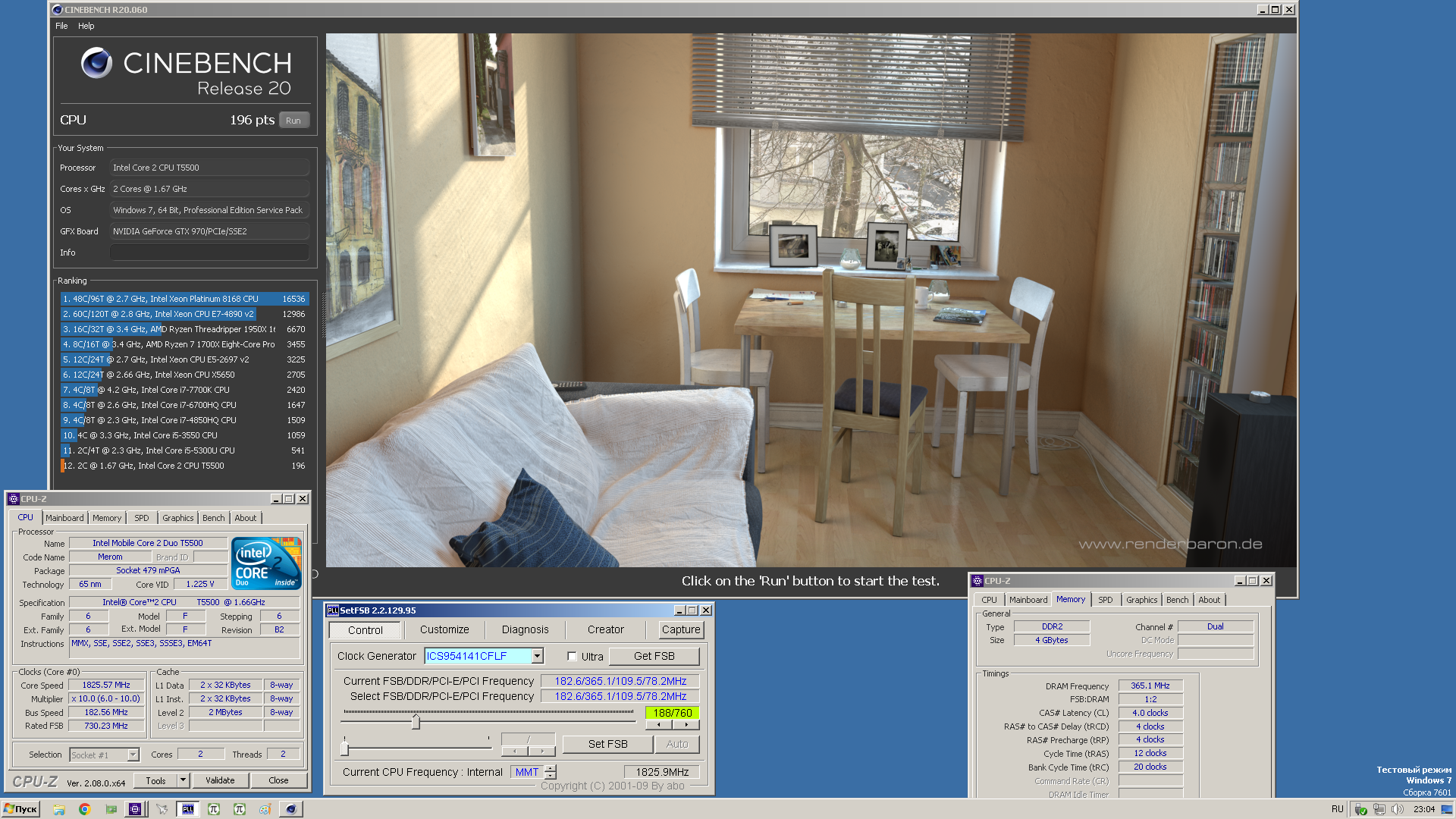1456x819 pixels.
Task: Open the Paint palette taskbar icon
Action: [x=265, y=809]
